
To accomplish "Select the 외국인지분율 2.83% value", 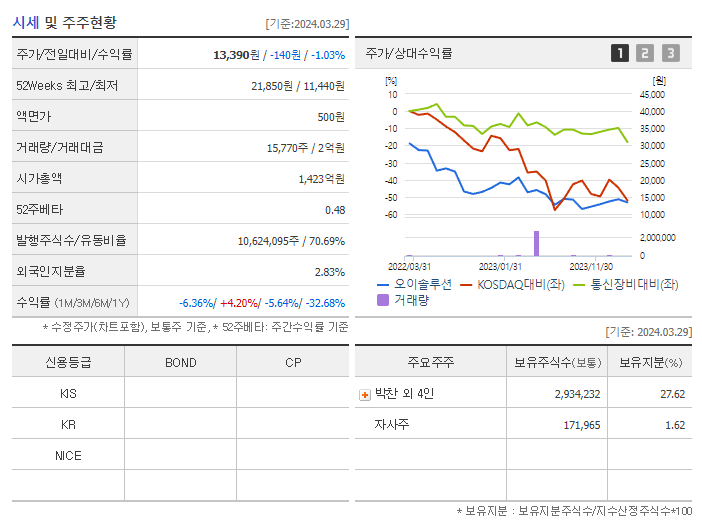I will (x=330, y=272).
